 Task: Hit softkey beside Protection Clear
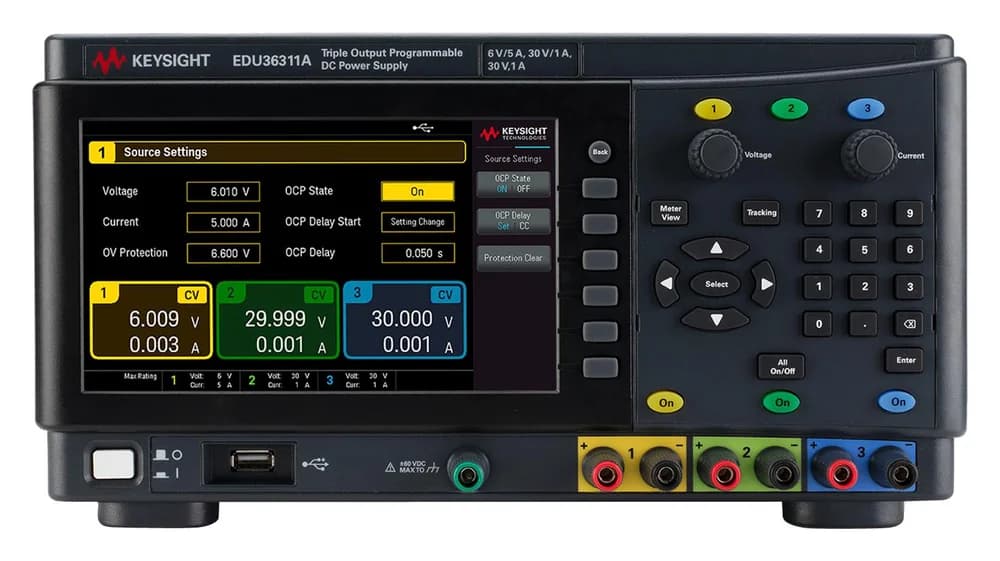[599, 260]
